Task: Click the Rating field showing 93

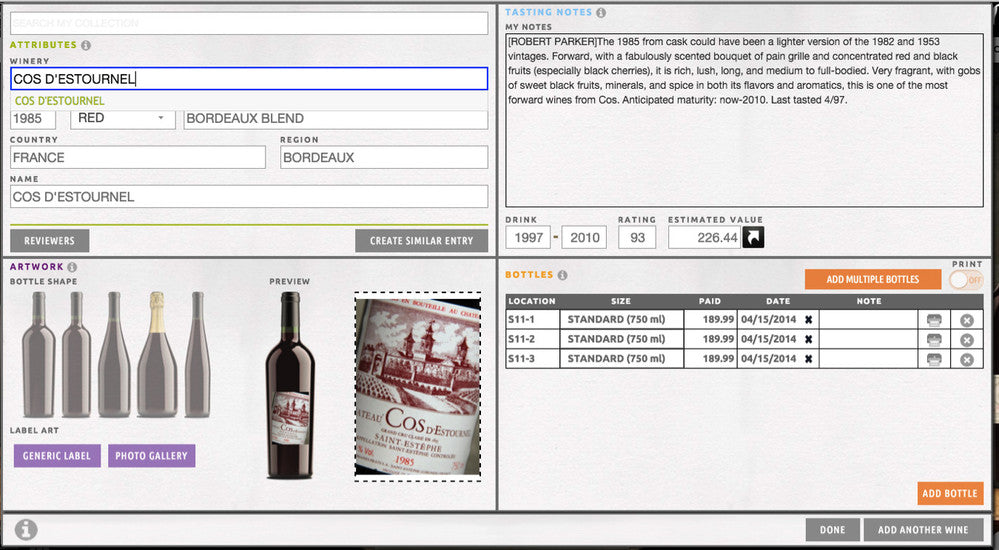Action: (636, 237)
